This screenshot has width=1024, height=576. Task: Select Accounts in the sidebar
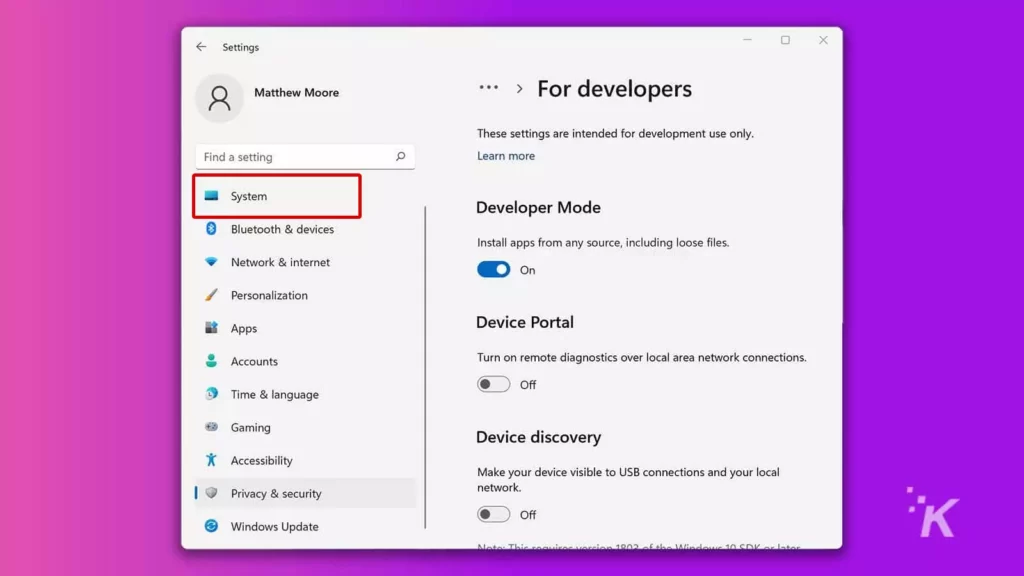click(x=305, y=361)
